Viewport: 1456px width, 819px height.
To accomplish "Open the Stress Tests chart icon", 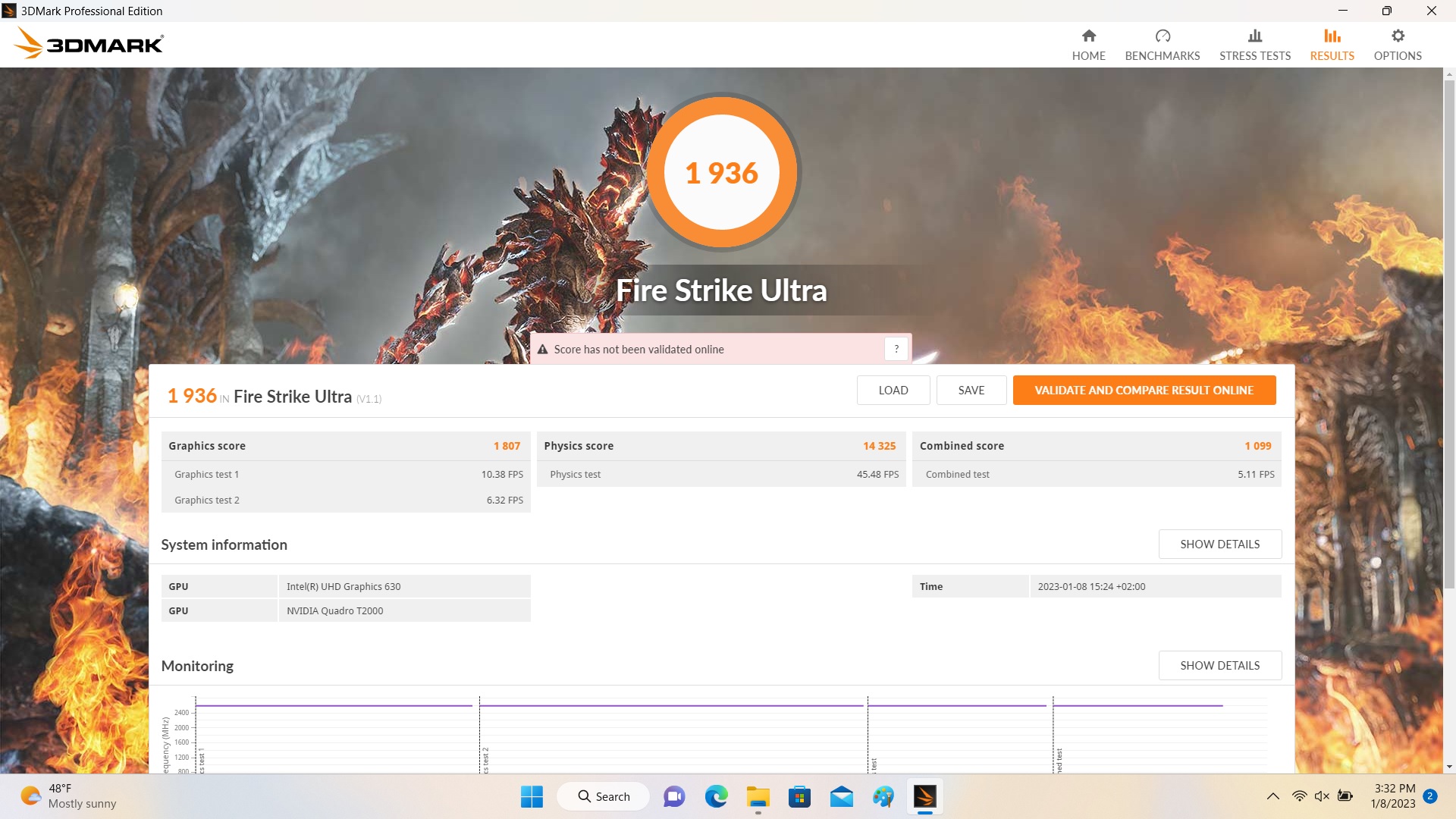I will pos(1254,36).
